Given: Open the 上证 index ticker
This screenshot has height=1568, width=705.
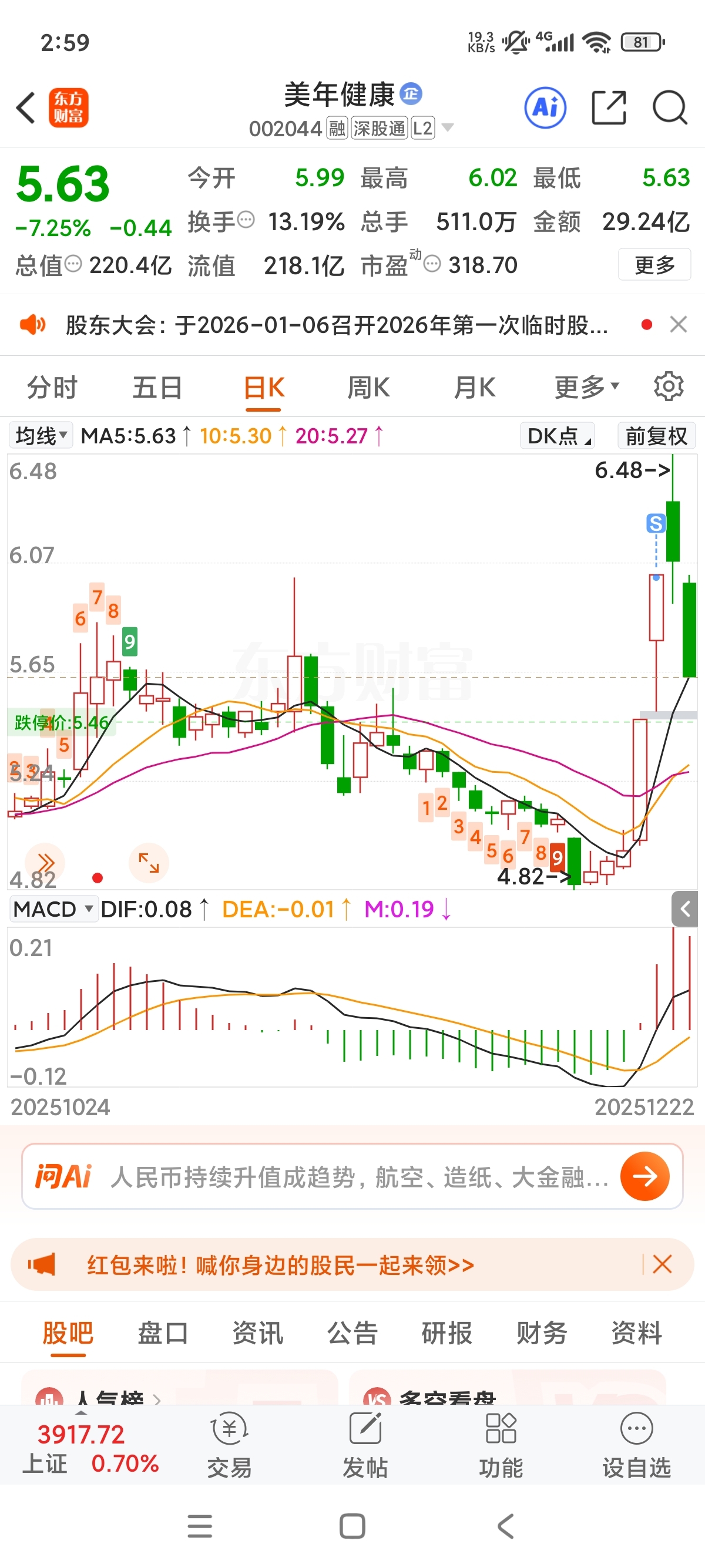Looking at the screenshot, I should pos(90,1449).
